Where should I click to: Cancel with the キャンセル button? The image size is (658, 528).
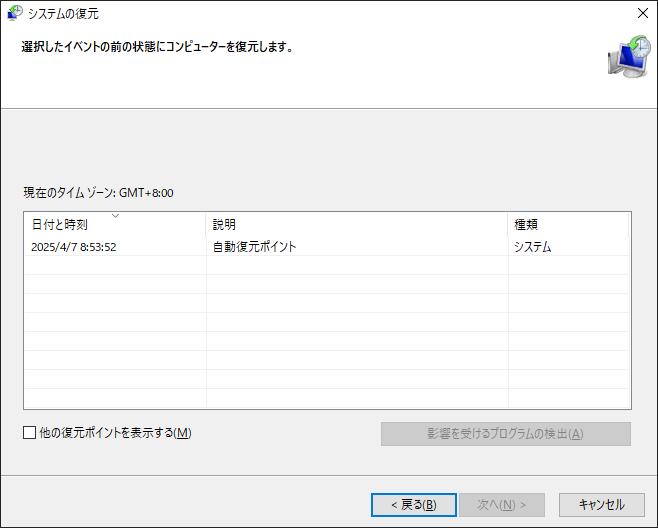pos(602,504)
